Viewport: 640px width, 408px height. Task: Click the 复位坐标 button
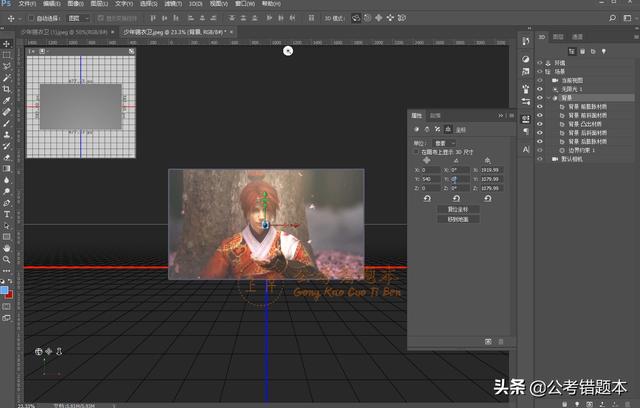pos(458,209)
